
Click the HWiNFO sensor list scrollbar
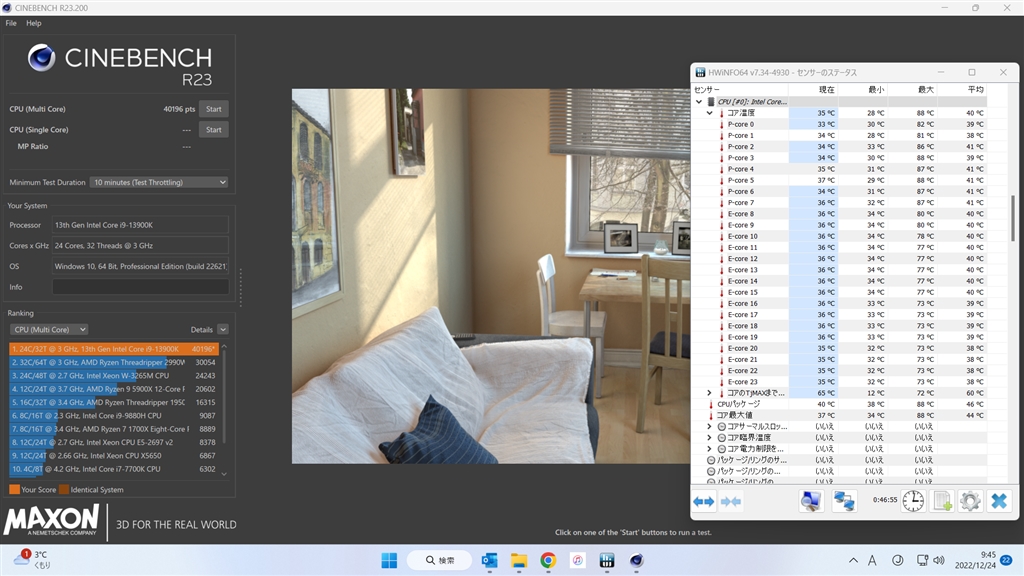(x=1013, y=219)
